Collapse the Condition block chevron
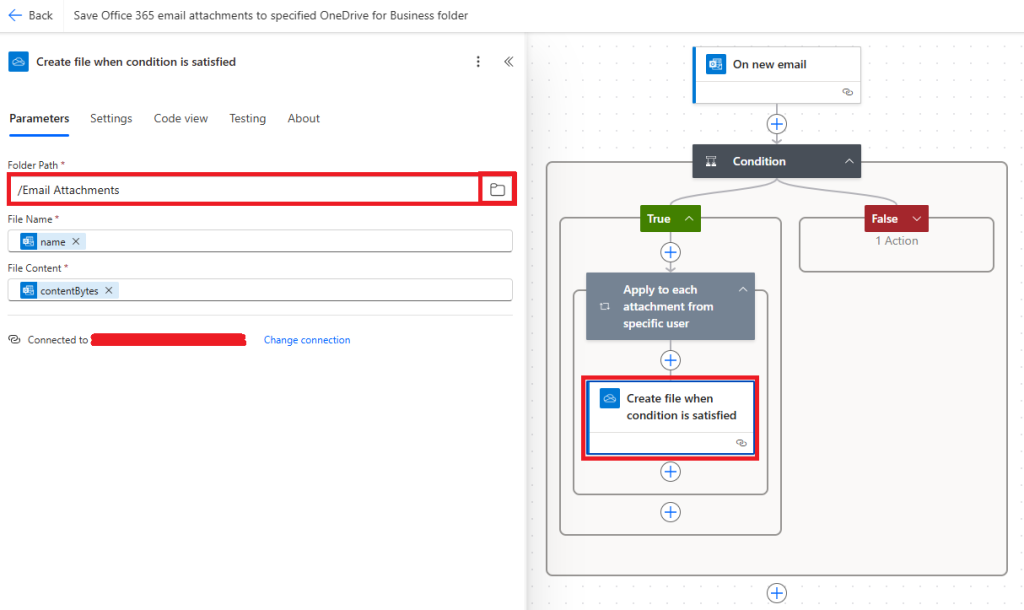The image size is (1024, 610). pos(848,161)
